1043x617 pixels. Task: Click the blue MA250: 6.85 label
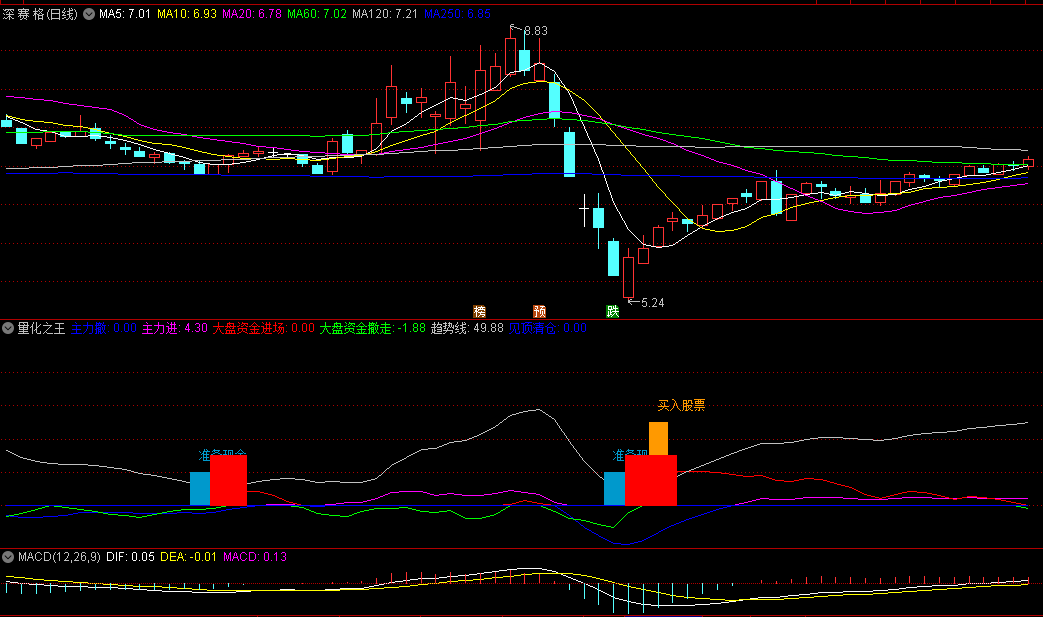(x=458, y=13)
